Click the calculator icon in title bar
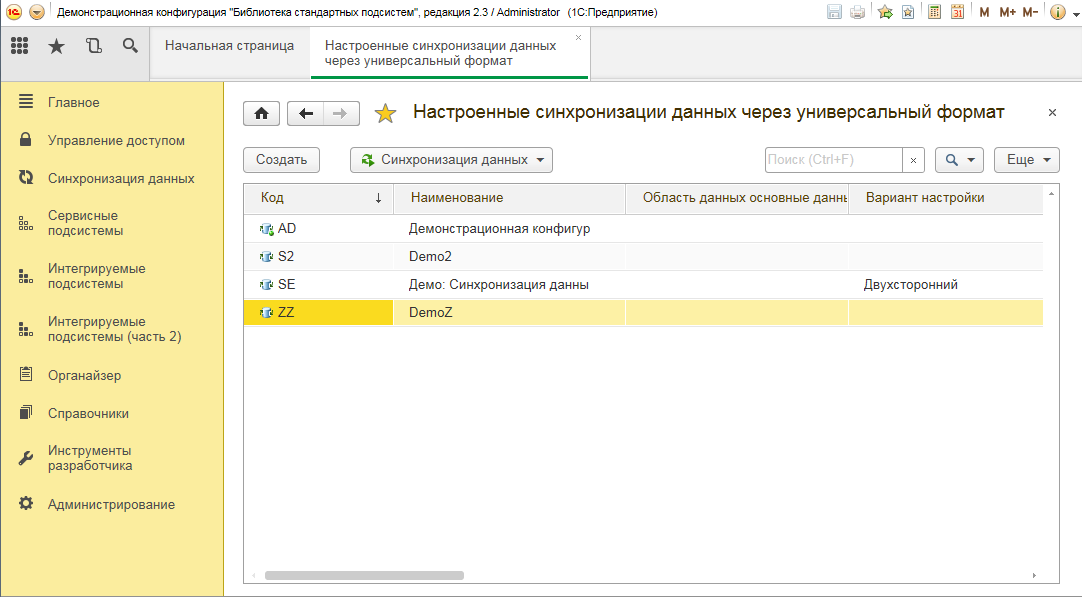The width and height of the screenshot is (1082, 597). [x=934, y=12]
